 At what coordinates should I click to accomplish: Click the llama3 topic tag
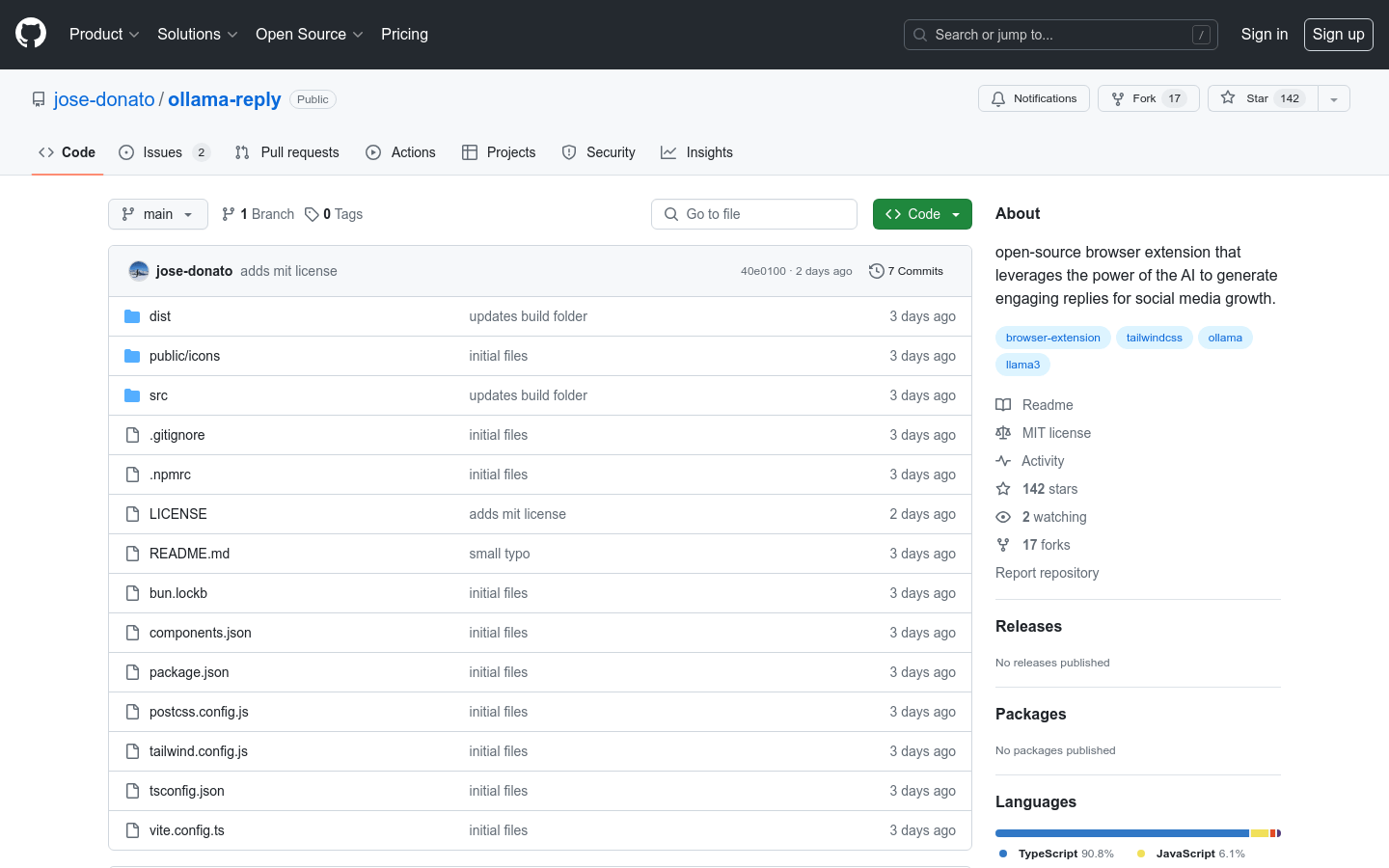(1022, 365)
